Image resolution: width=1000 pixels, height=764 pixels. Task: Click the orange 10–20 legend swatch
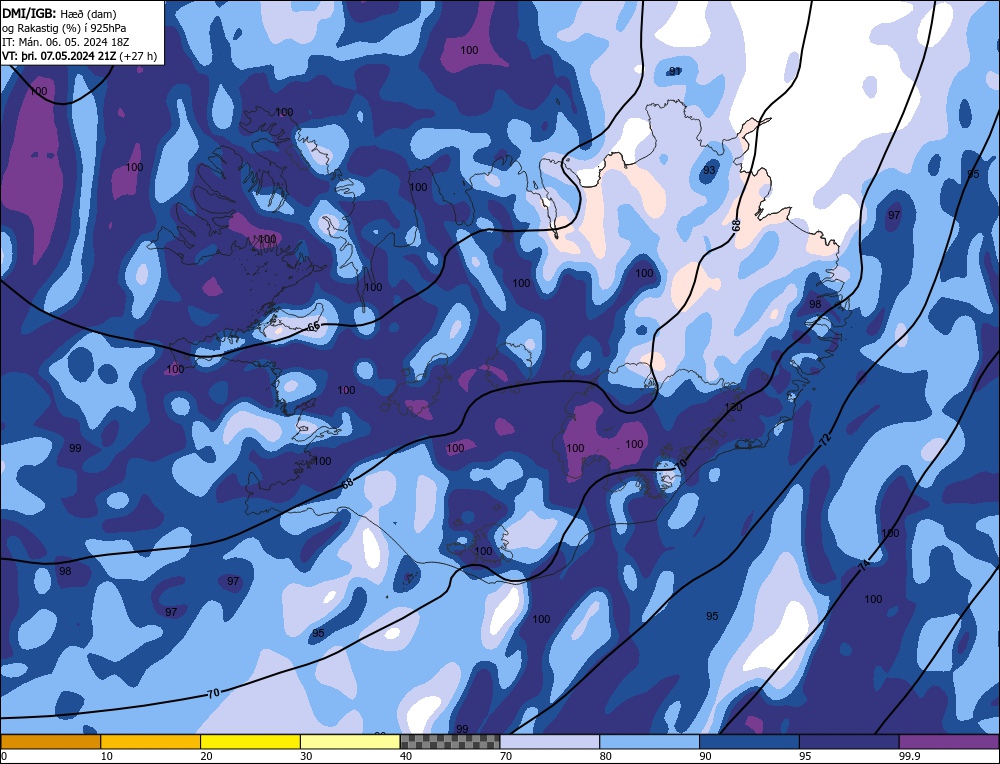point(151,742)
